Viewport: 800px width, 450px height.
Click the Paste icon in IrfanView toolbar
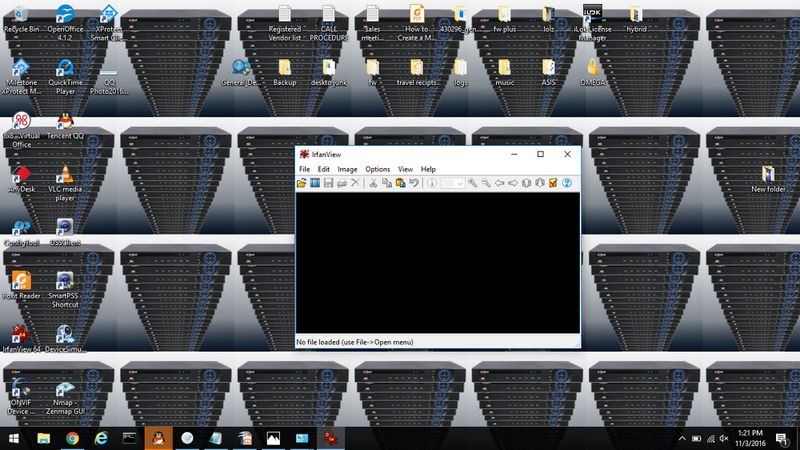(x=399, y=183)
